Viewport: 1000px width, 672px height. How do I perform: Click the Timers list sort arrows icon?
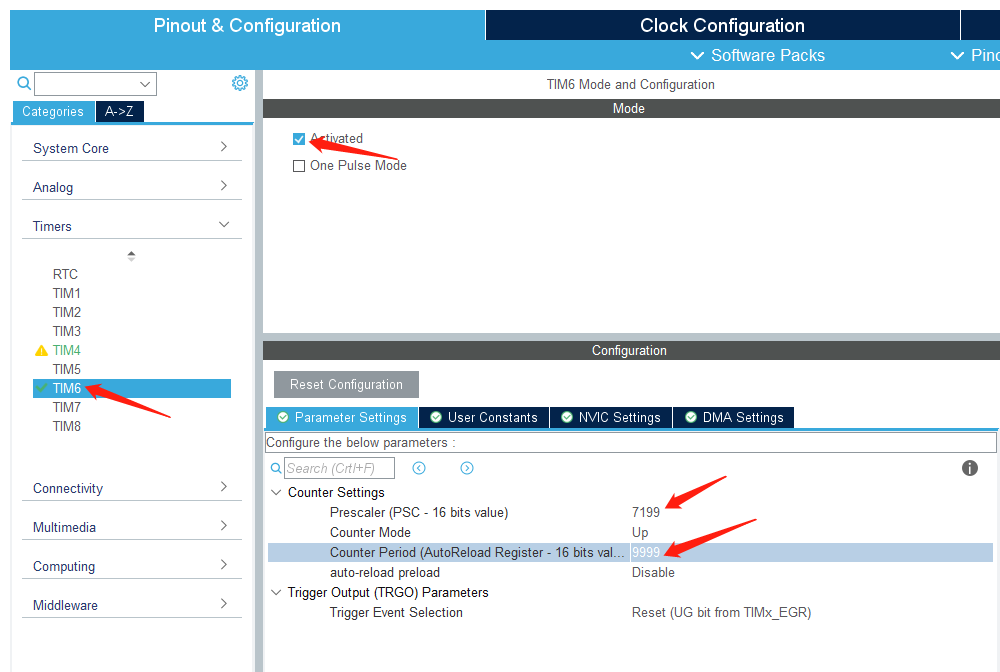131,256
